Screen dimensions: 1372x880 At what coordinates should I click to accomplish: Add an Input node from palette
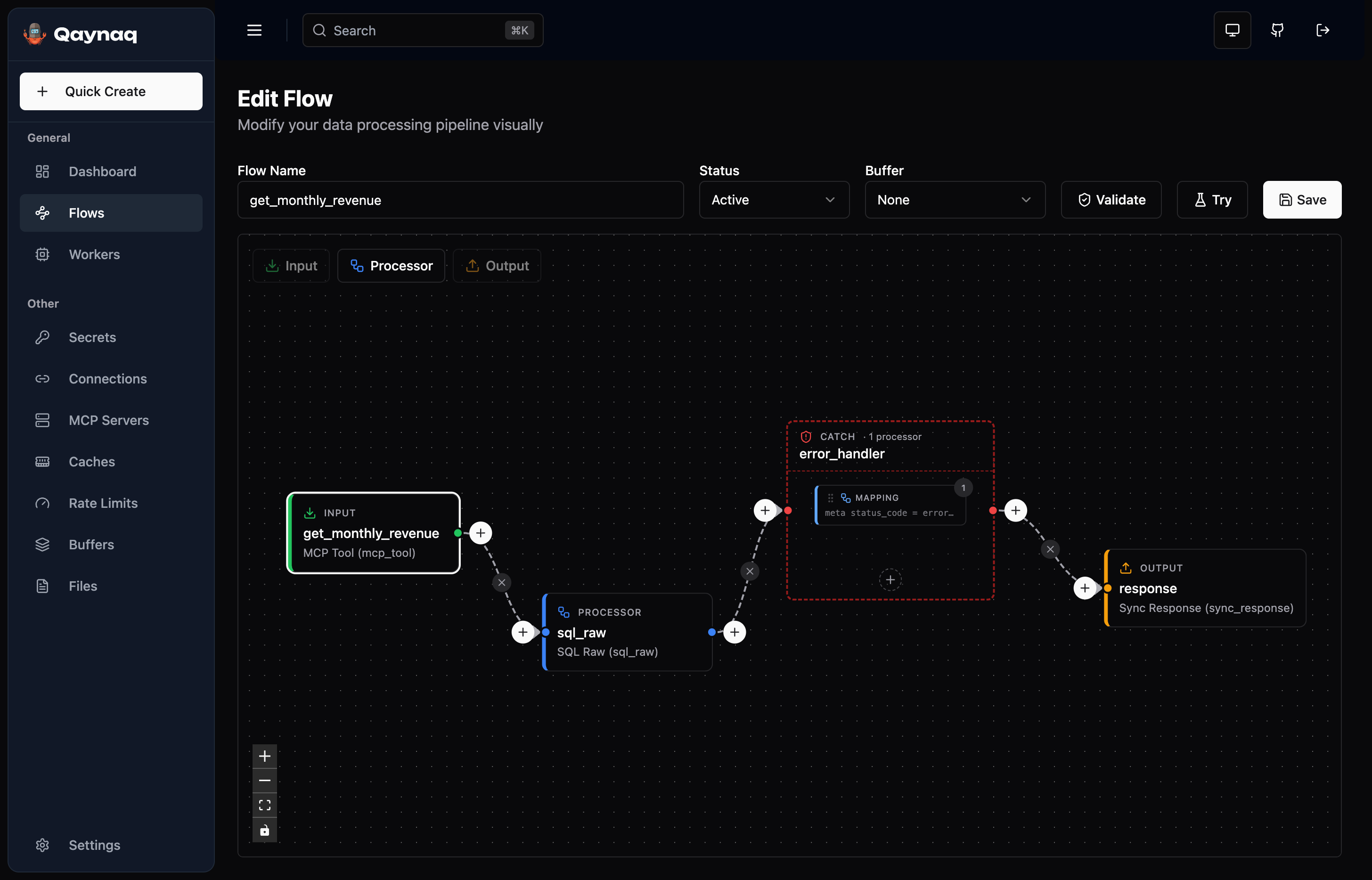click(x=292, y=266)
